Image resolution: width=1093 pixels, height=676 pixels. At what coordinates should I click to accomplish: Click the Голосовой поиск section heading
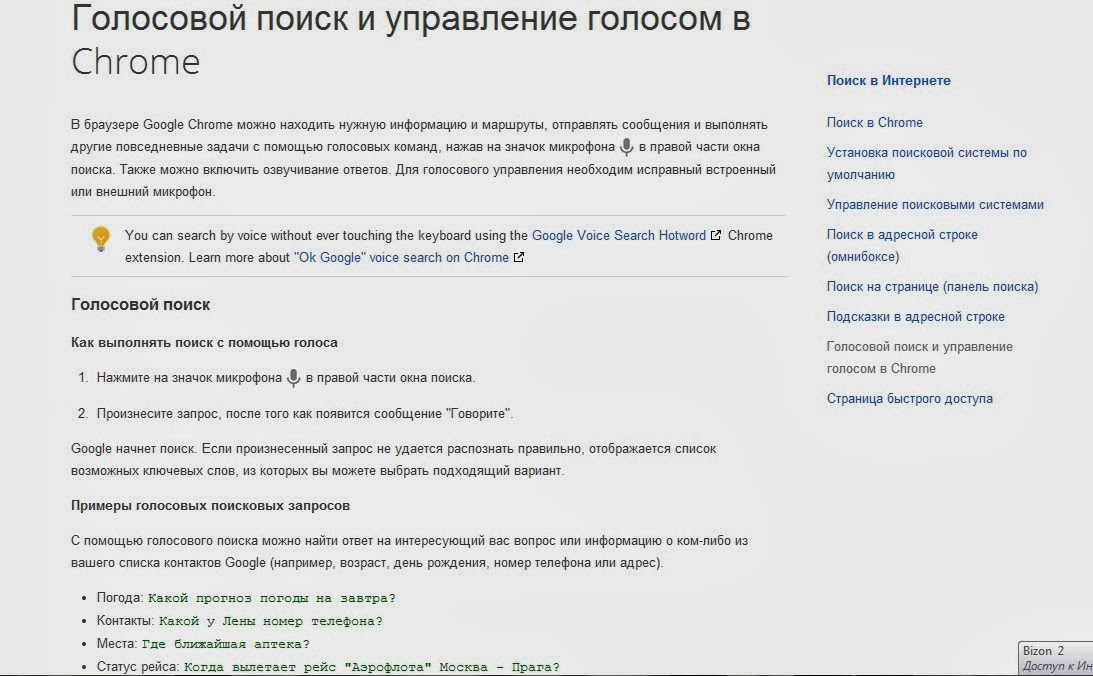click(x=141, y=305)
